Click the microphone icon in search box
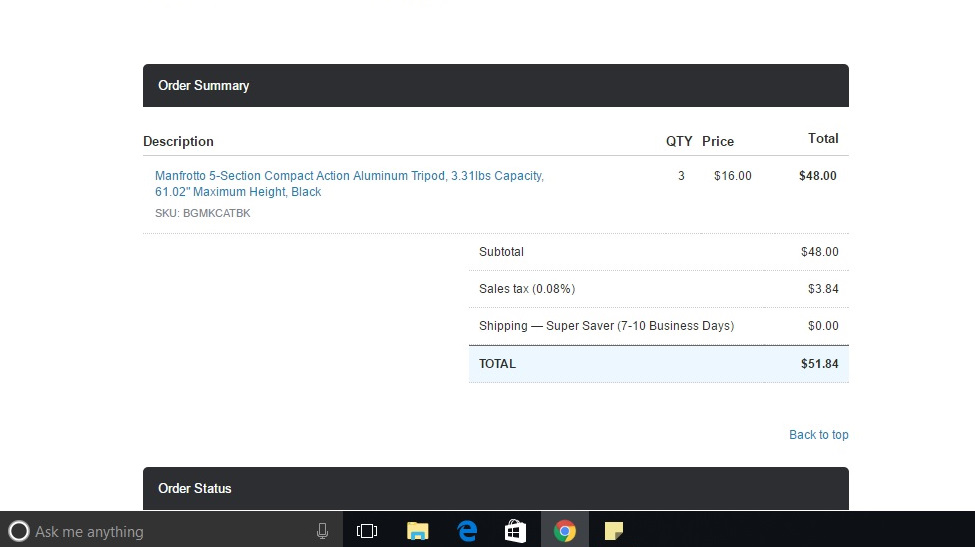 (322, 531)
